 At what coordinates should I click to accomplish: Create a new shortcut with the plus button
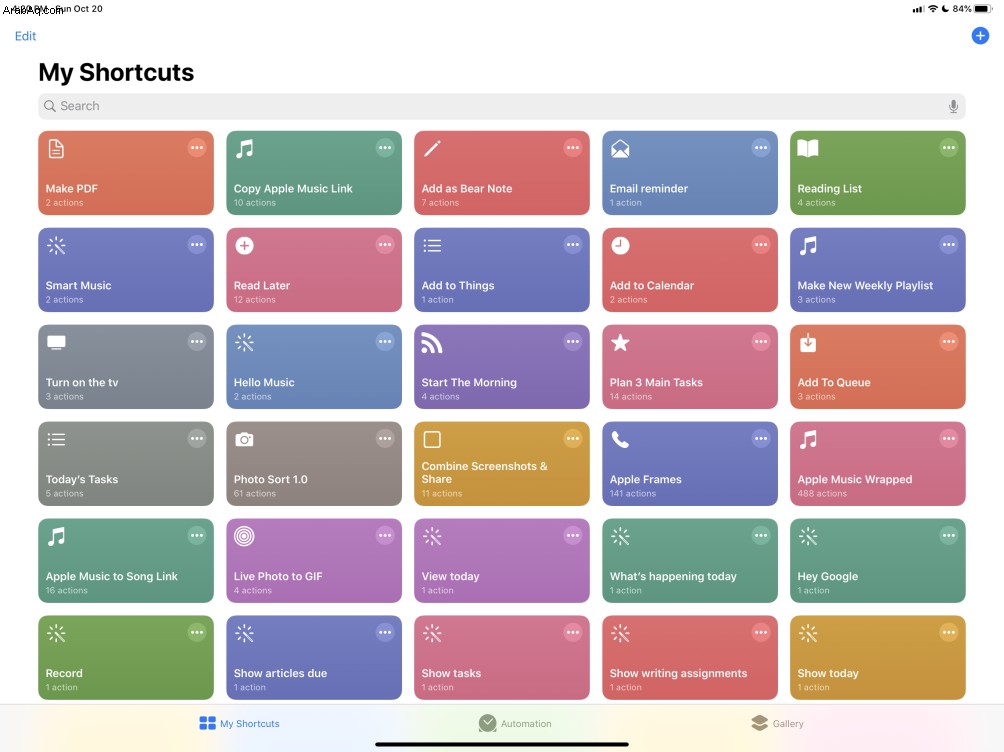tap(980, 36)
